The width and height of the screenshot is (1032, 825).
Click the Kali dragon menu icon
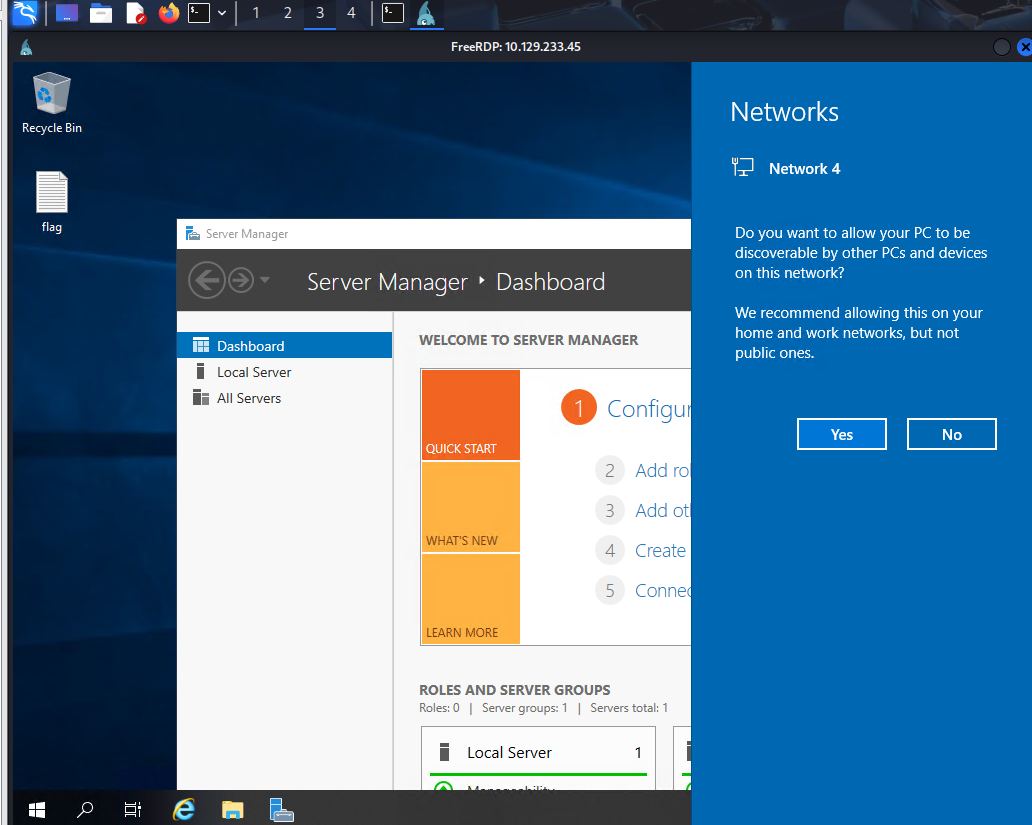25,13
